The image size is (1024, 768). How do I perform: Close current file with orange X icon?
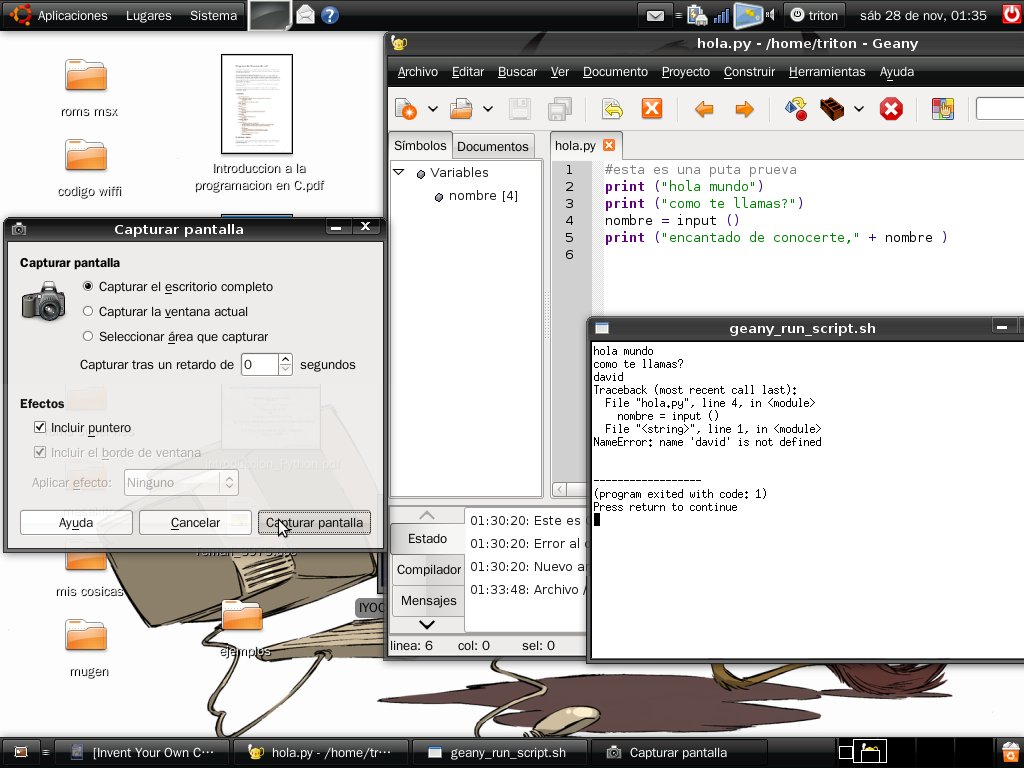[x=652, y=109]
